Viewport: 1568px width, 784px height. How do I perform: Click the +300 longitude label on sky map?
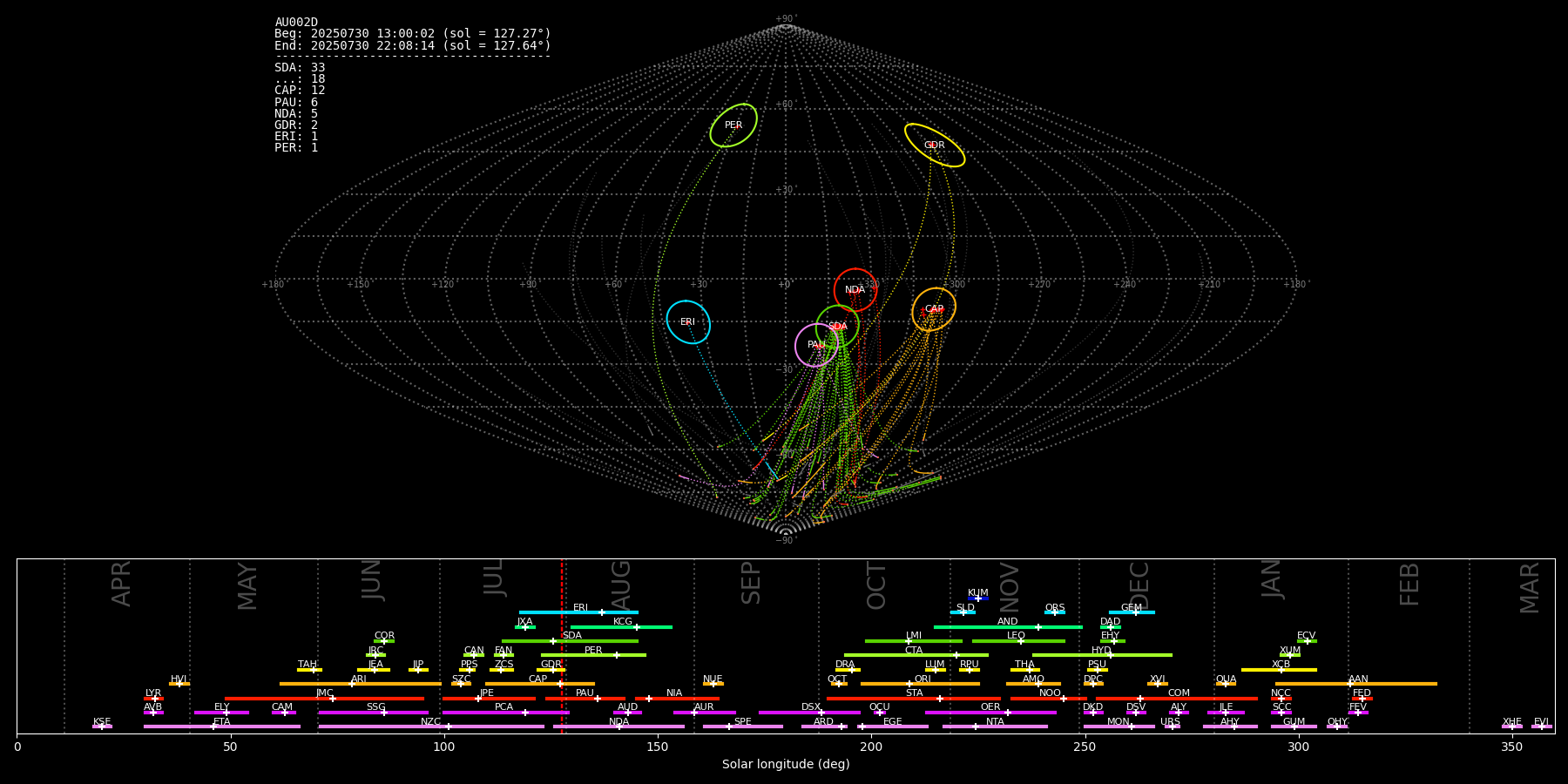pyautogui.click(x=954, y=285)
